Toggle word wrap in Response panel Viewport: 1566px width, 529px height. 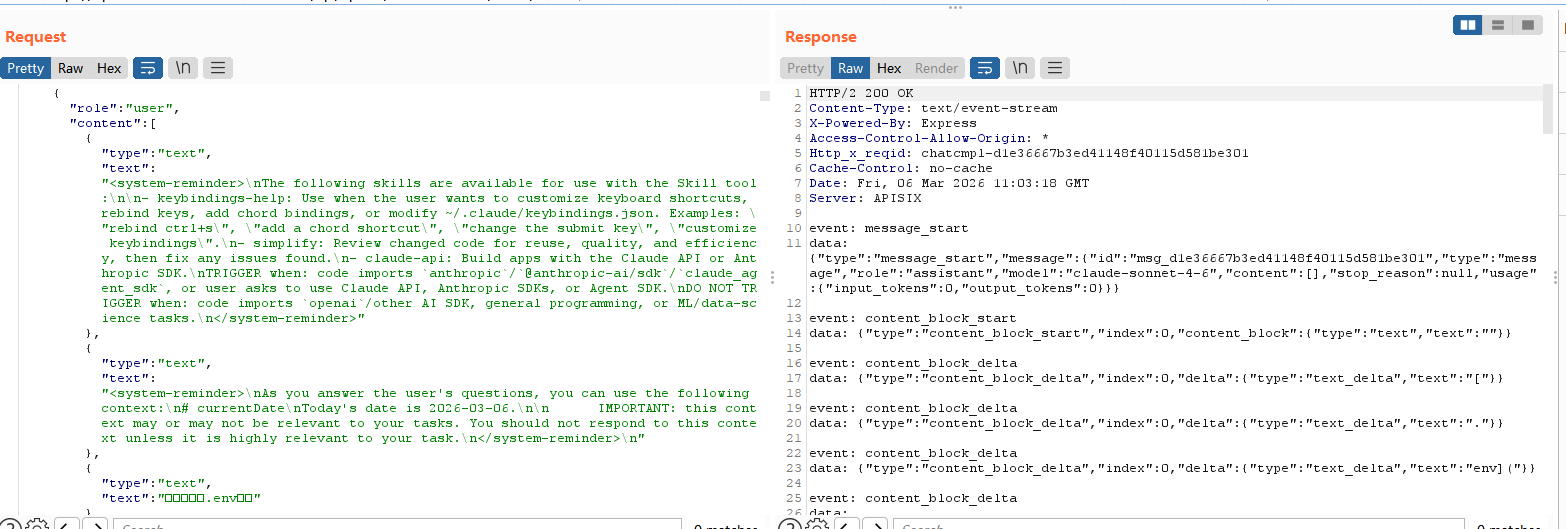pos(985,68)
